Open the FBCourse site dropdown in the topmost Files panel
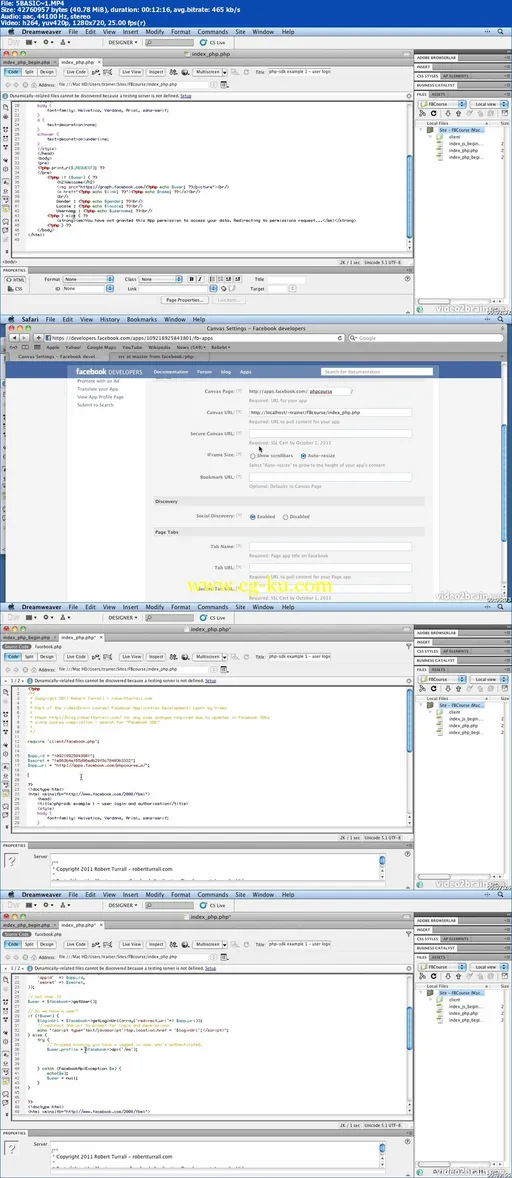 [x=443, y=104]
